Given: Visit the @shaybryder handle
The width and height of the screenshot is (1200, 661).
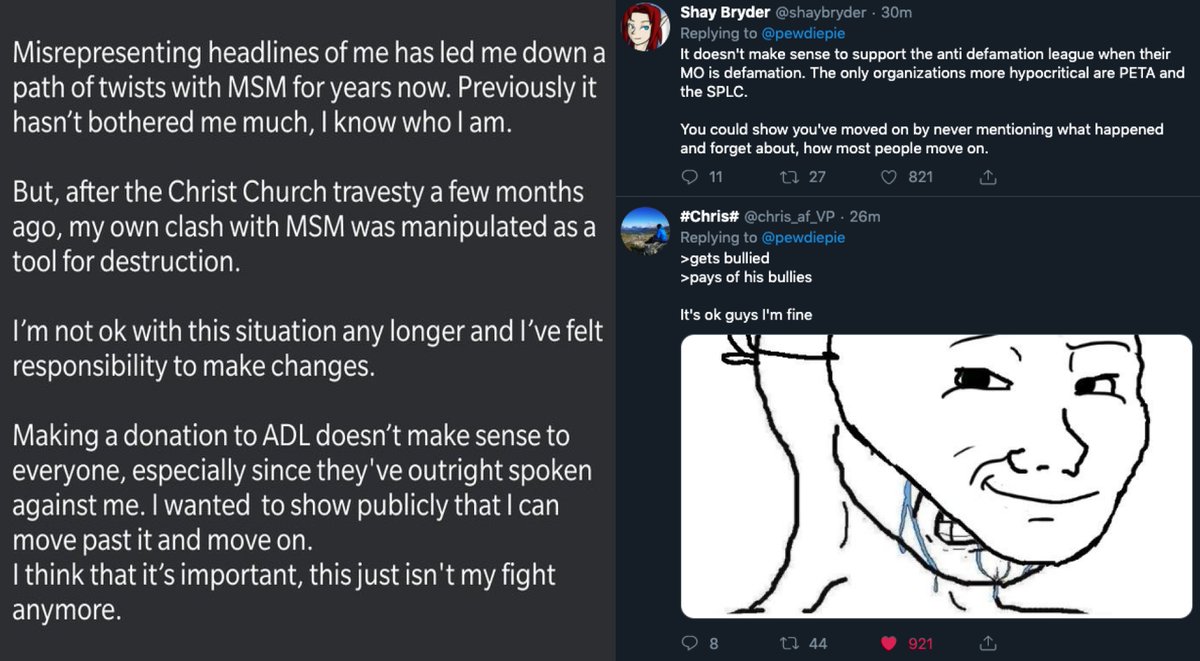Looking at the screenshot, I should [818, 13].
